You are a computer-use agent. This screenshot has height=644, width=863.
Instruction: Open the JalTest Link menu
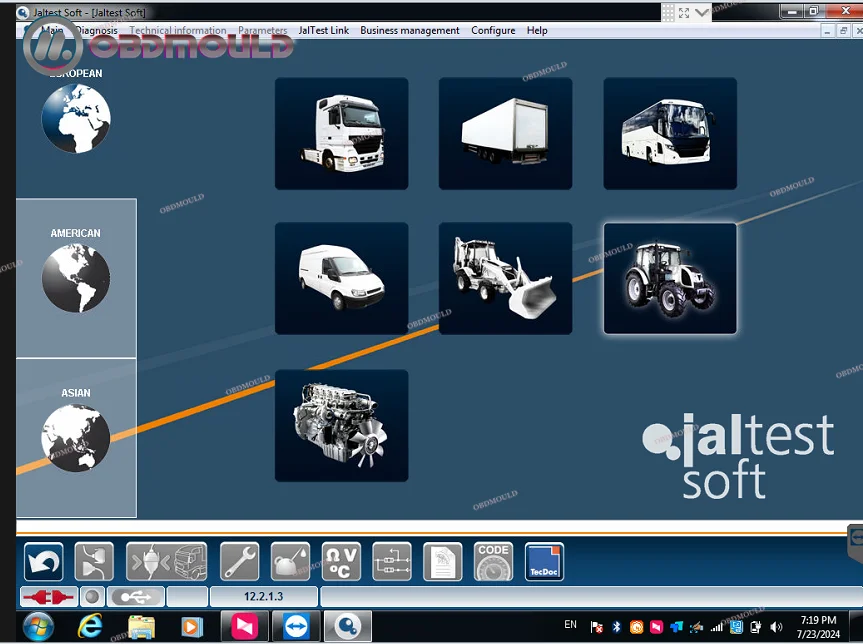click(324, 30)
